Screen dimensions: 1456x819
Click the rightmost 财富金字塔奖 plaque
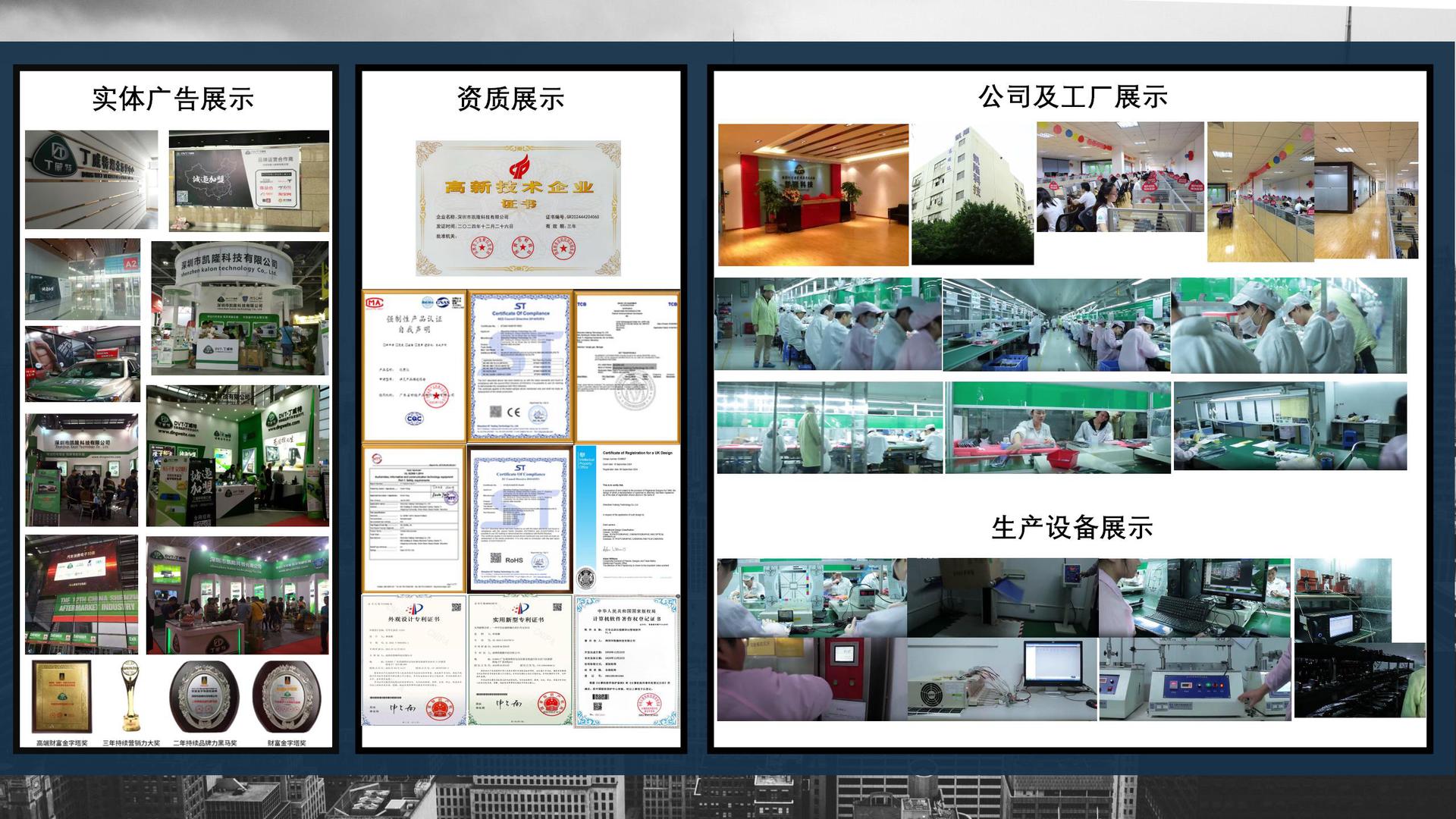[x=286, y=696]
